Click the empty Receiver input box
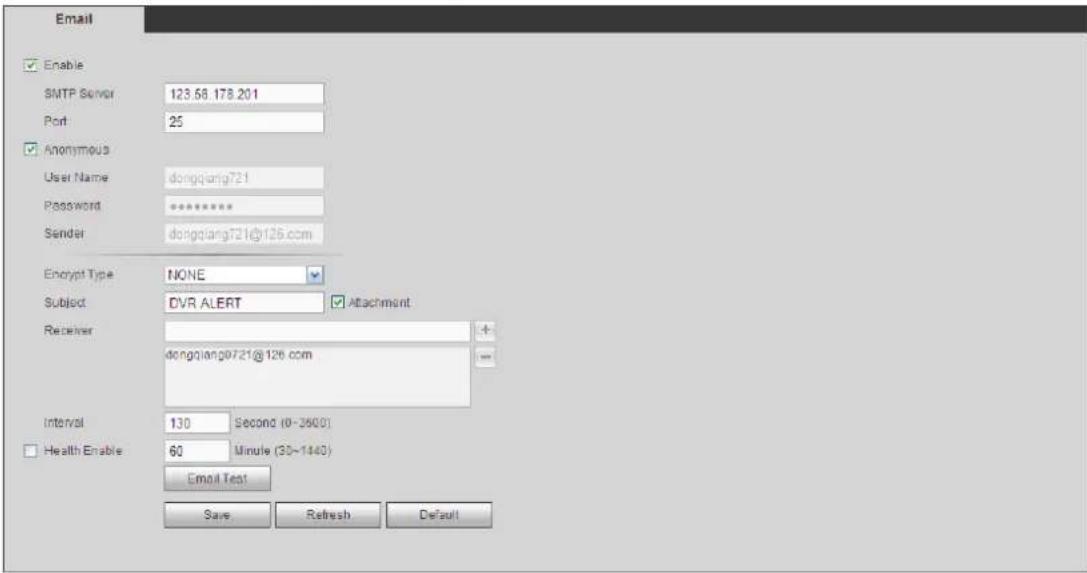The image size is (1087, 573). (318, 330)
